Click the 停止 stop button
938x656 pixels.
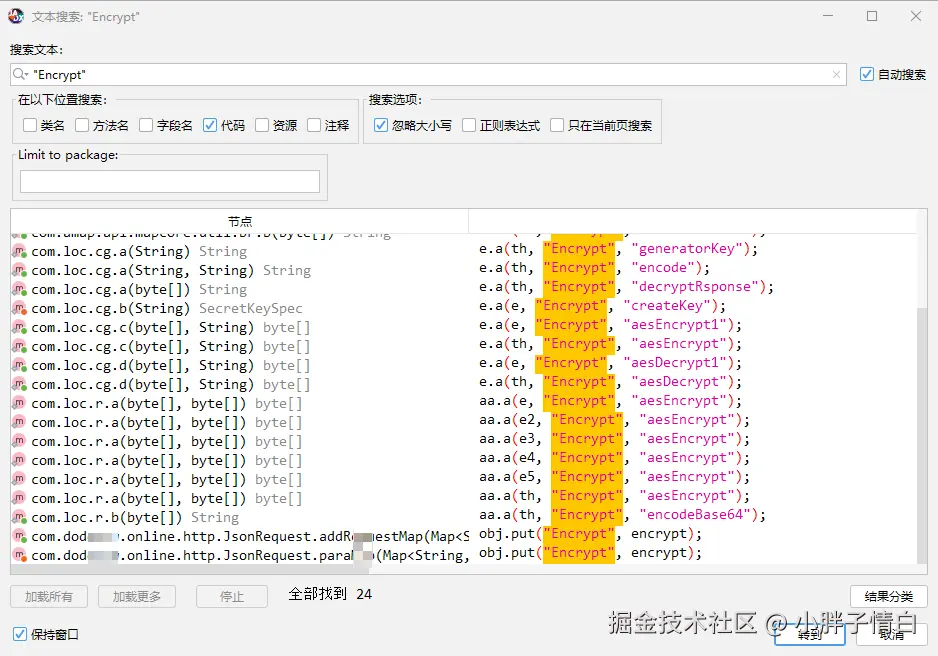coord(232,596)
